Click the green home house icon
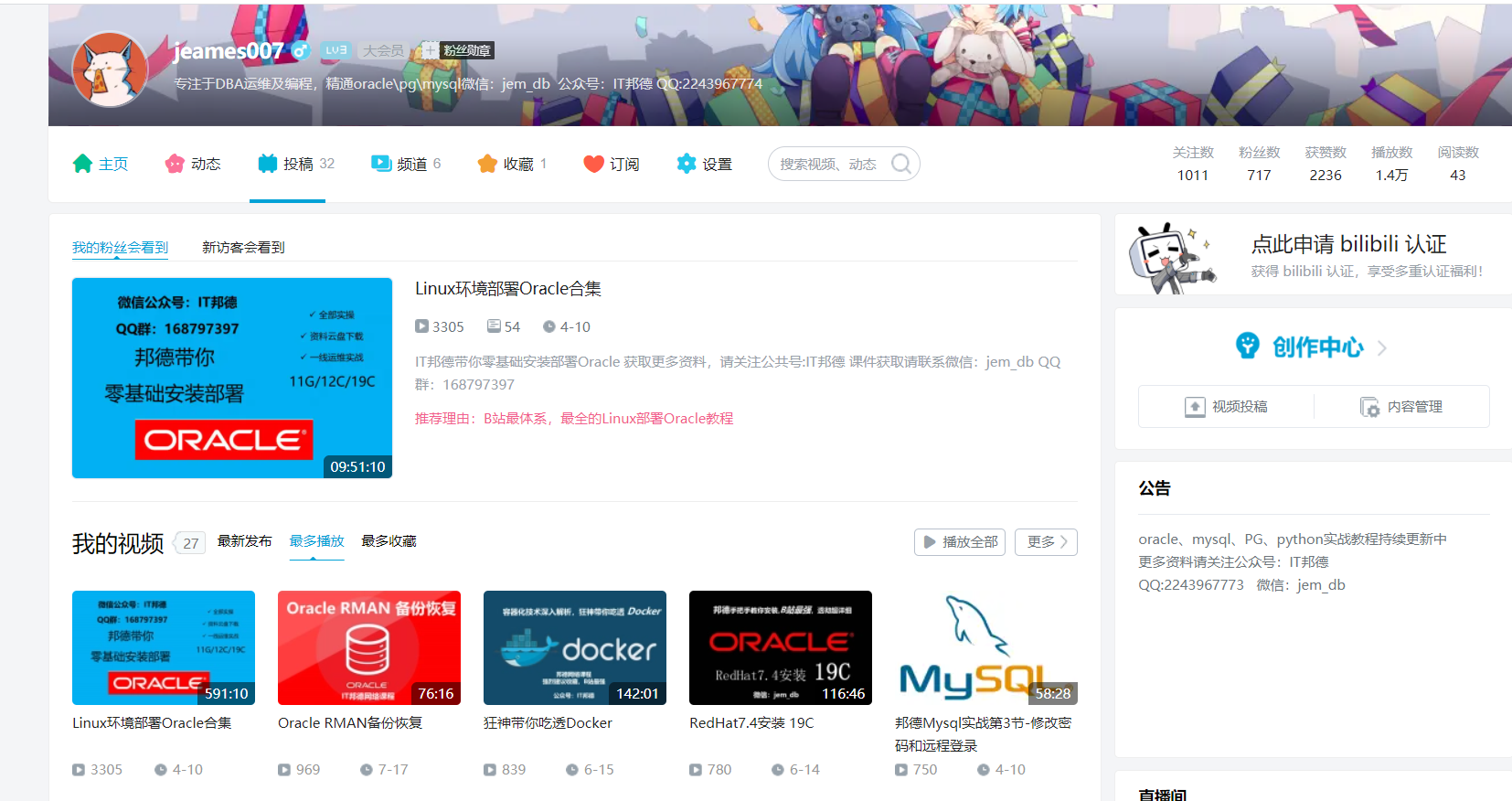The image size is (1512, 801). 82,164
